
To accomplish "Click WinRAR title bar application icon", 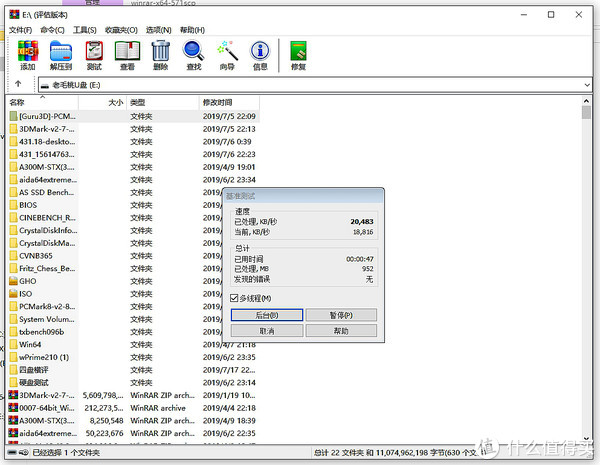I will pos(14,15).
